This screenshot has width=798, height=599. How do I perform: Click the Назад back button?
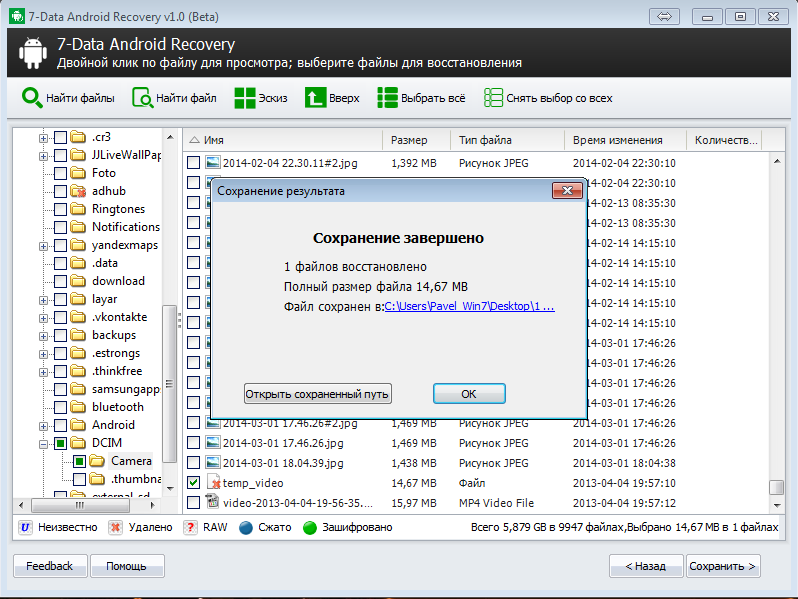[646, 566]
